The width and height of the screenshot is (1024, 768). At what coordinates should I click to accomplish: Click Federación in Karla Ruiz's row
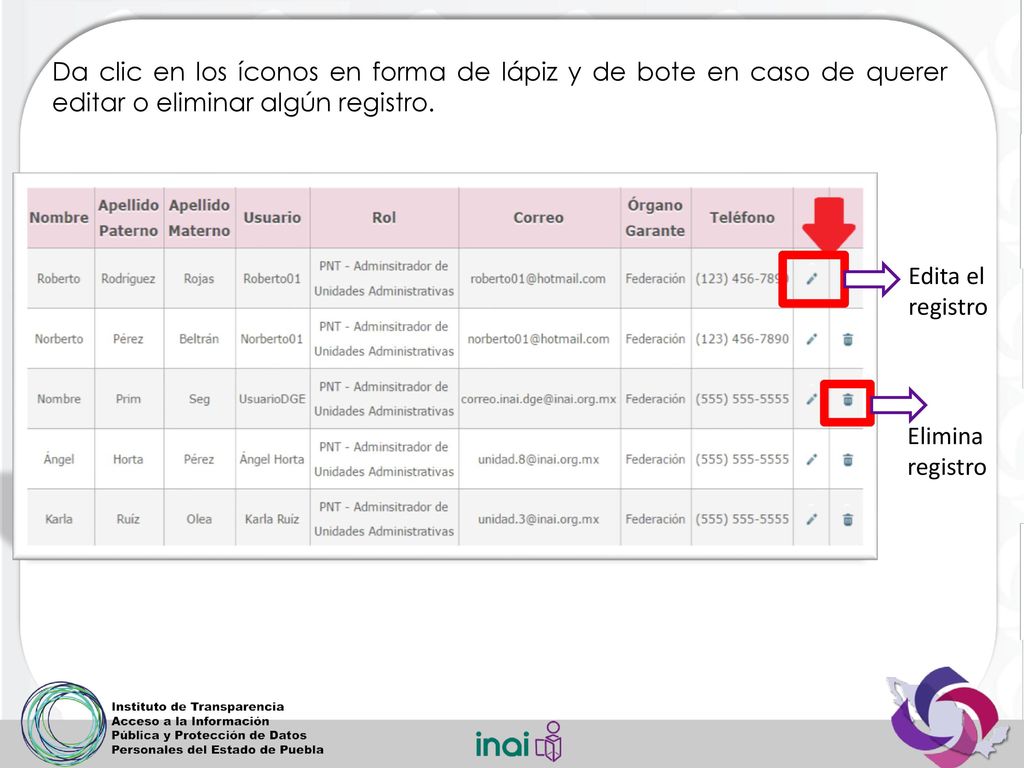click(x=655, y=519)
